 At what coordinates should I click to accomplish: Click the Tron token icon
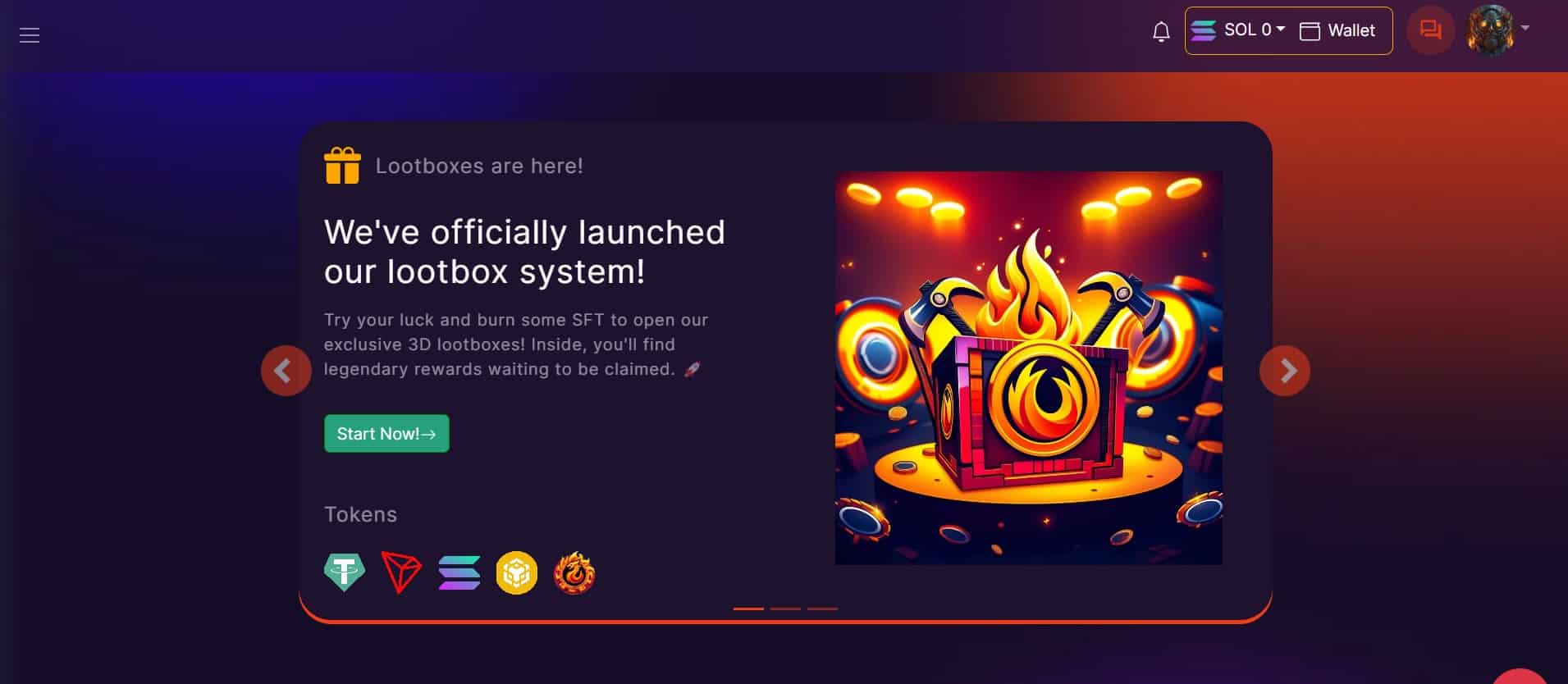(401, 572)
